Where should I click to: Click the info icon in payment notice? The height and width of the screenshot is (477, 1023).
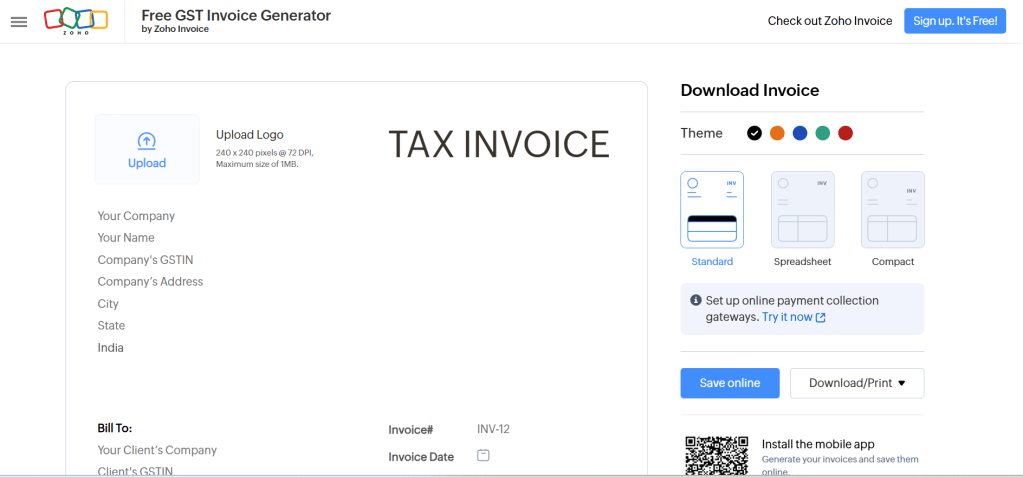[x=696, y=300]
